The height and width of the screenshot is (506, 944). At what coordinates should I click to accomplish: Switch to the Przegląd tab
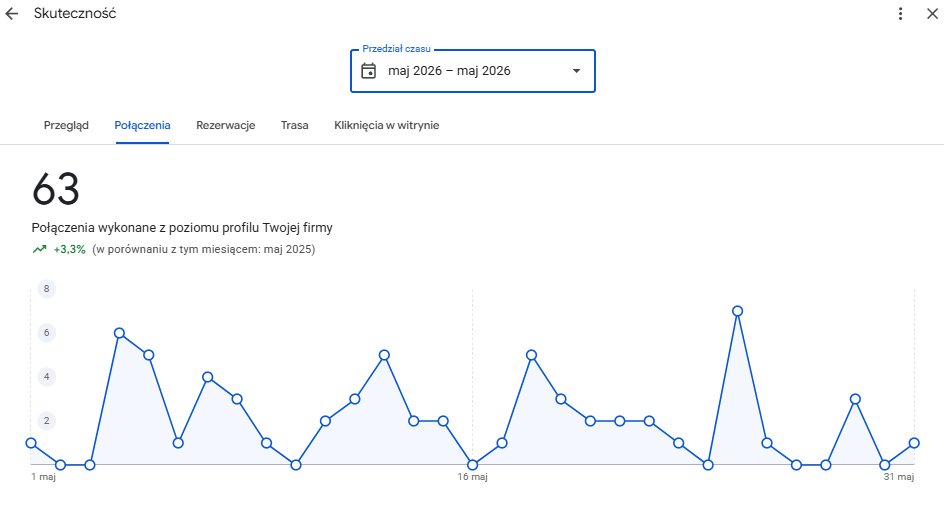click(66, 125)
